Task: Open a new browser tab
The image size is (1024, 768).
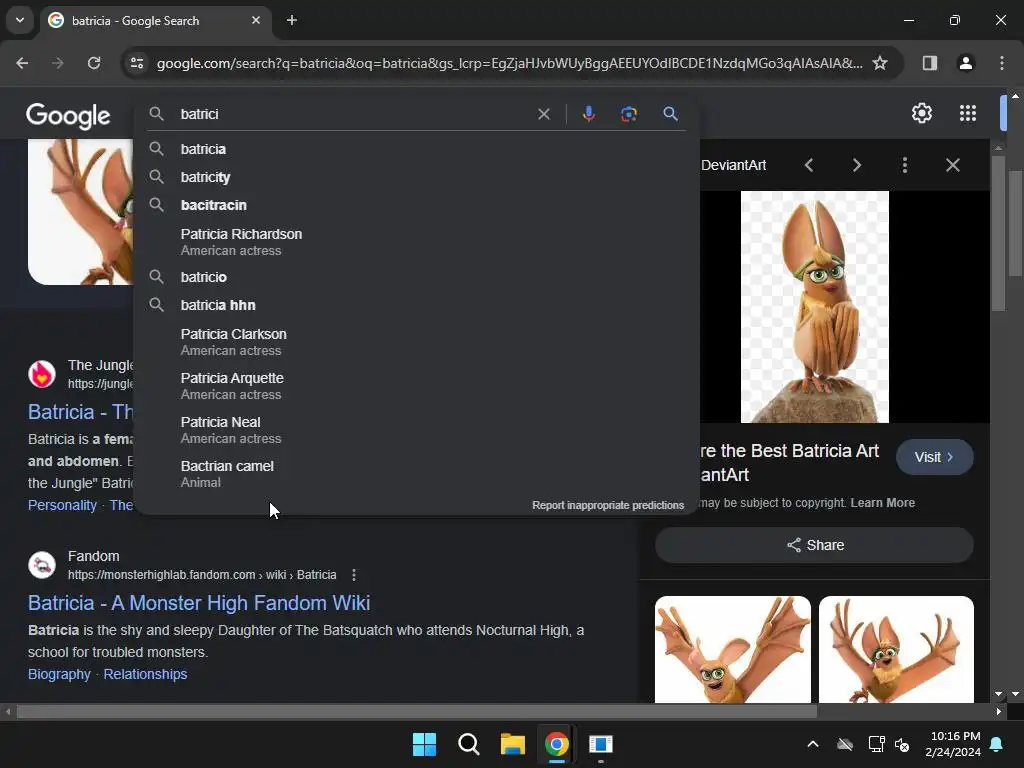Action: point(292,20)
